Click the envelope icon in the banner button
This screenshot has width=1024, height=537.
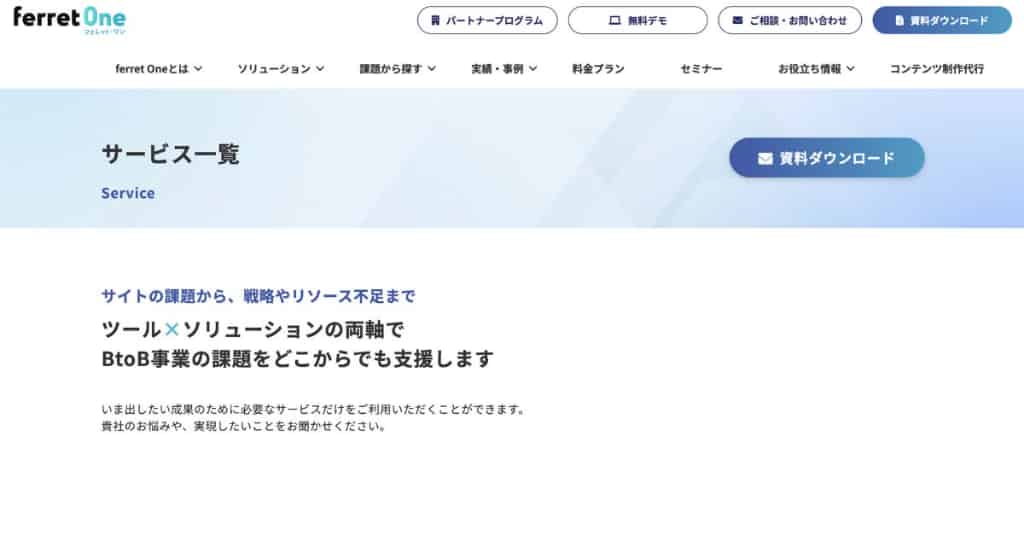coord(765,158)
